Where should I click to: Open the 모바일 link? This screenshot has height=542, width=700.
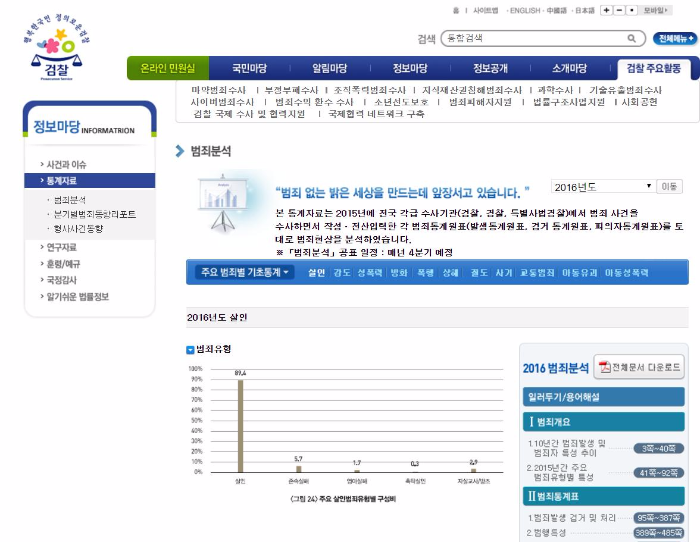[655, 10]
